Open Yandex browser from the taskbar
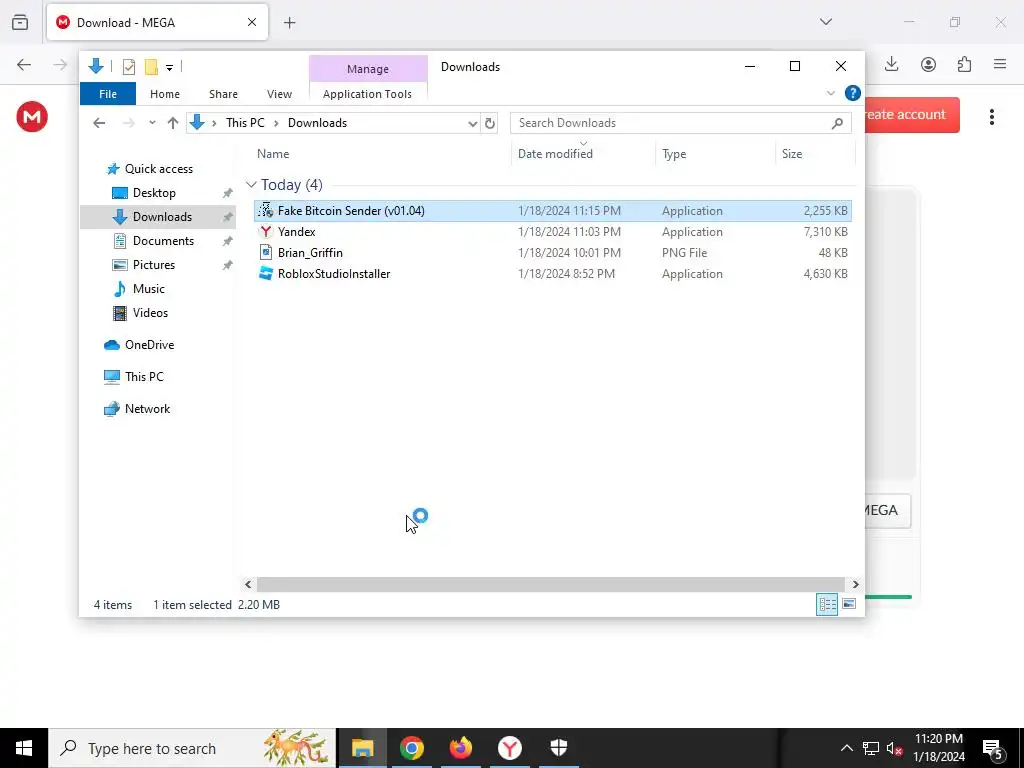The image size is (1024, 768). tap(509, 748)
